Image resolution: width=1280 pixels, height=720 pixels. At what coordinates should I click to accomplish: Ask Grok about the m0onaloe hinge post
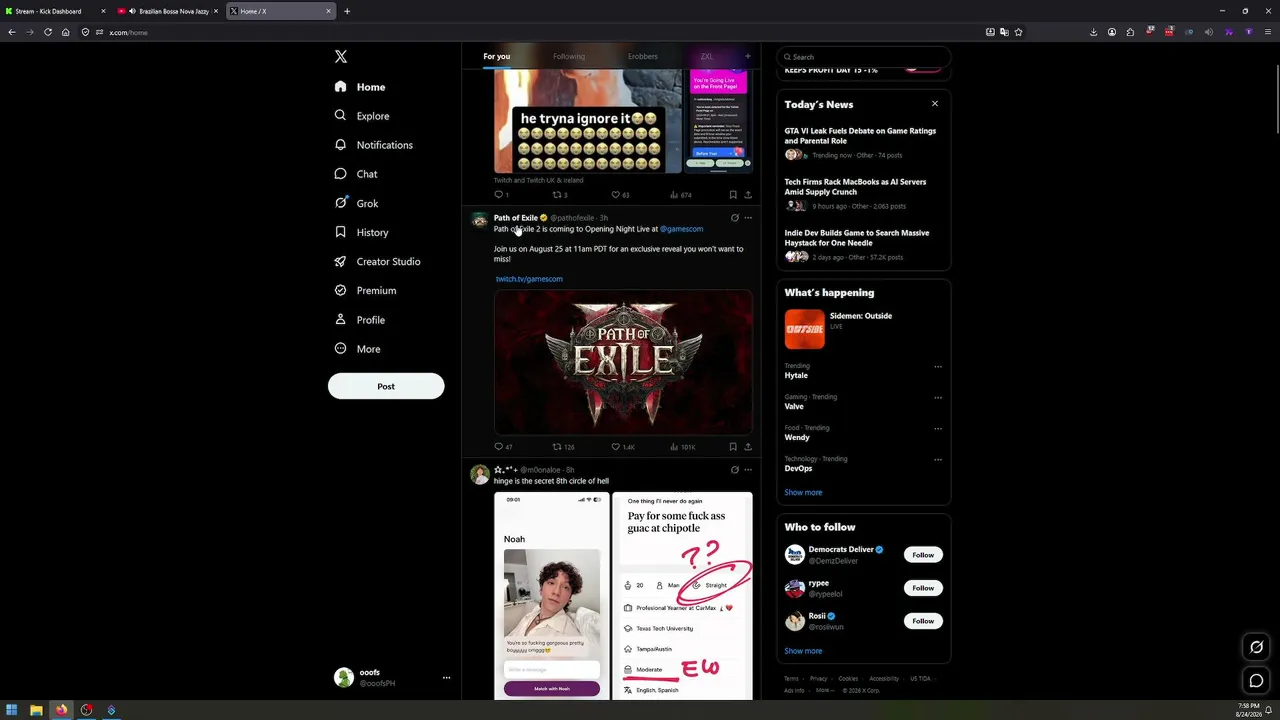tap(734, 470)
